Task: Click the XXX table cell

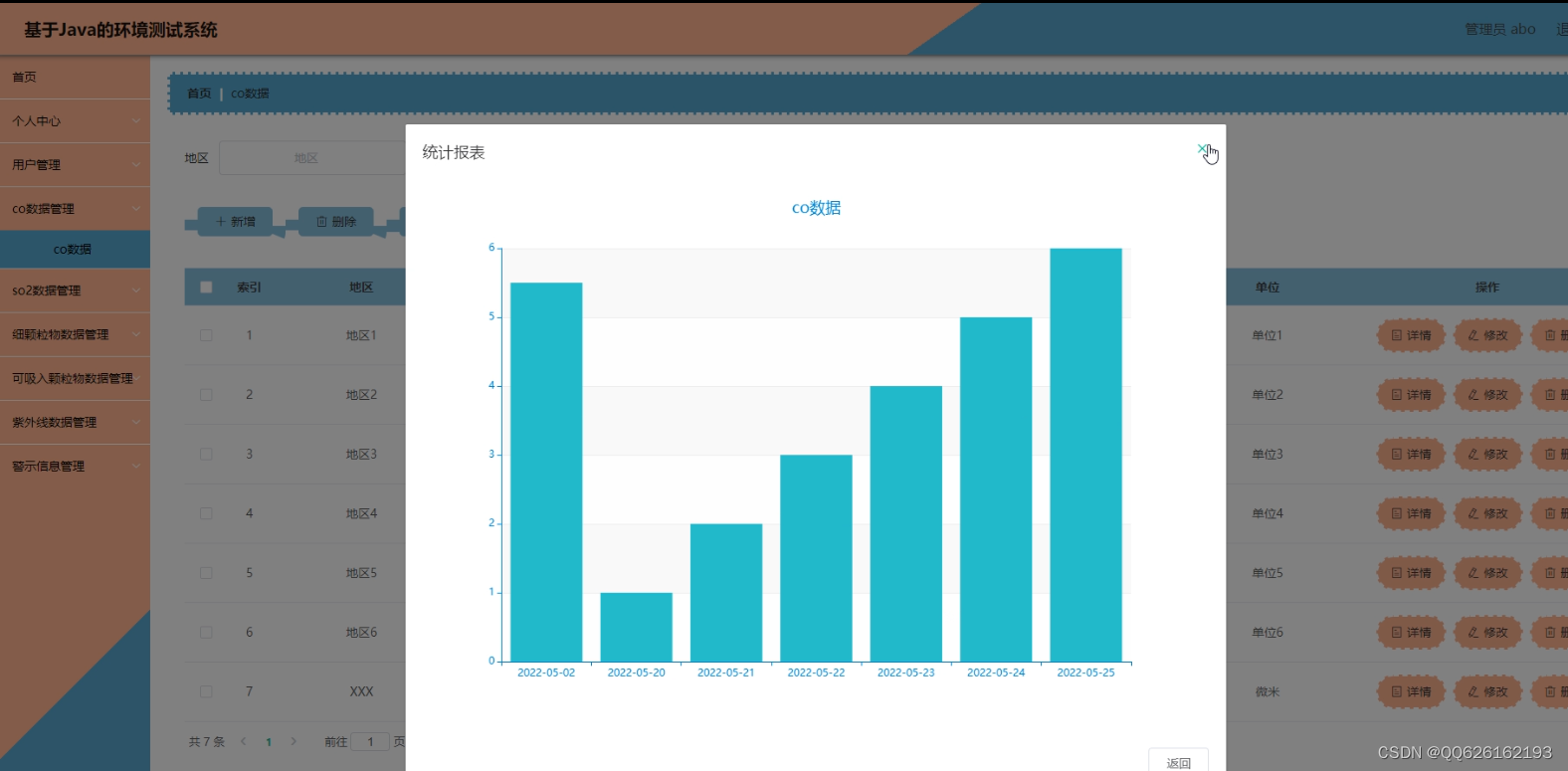Action: click(x=361, y=691)
